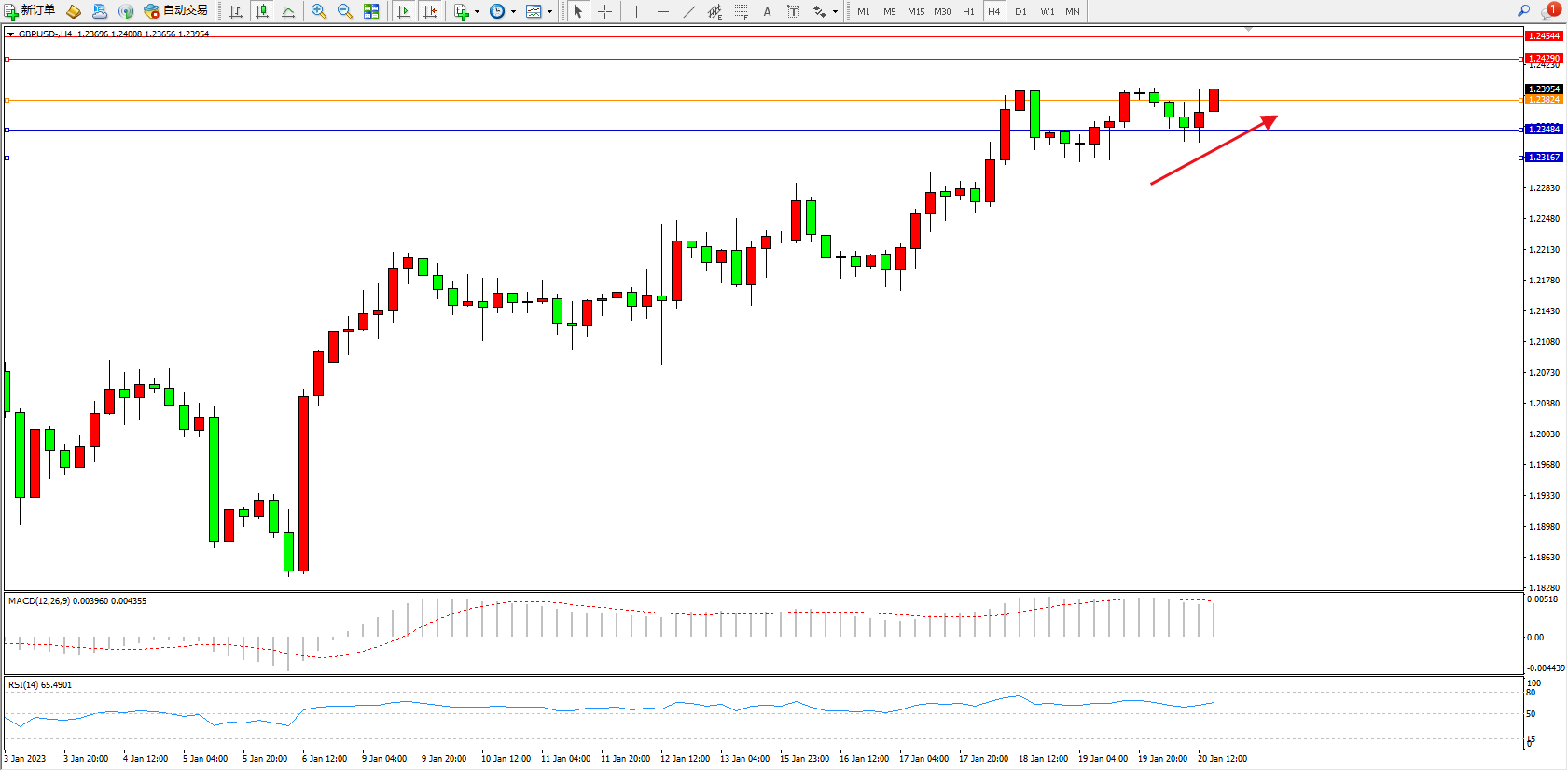Image resolution: width=1568 pixels, height=771 pixels.
Task: Zoom in on the chart
Action: (x=319, y=11)
